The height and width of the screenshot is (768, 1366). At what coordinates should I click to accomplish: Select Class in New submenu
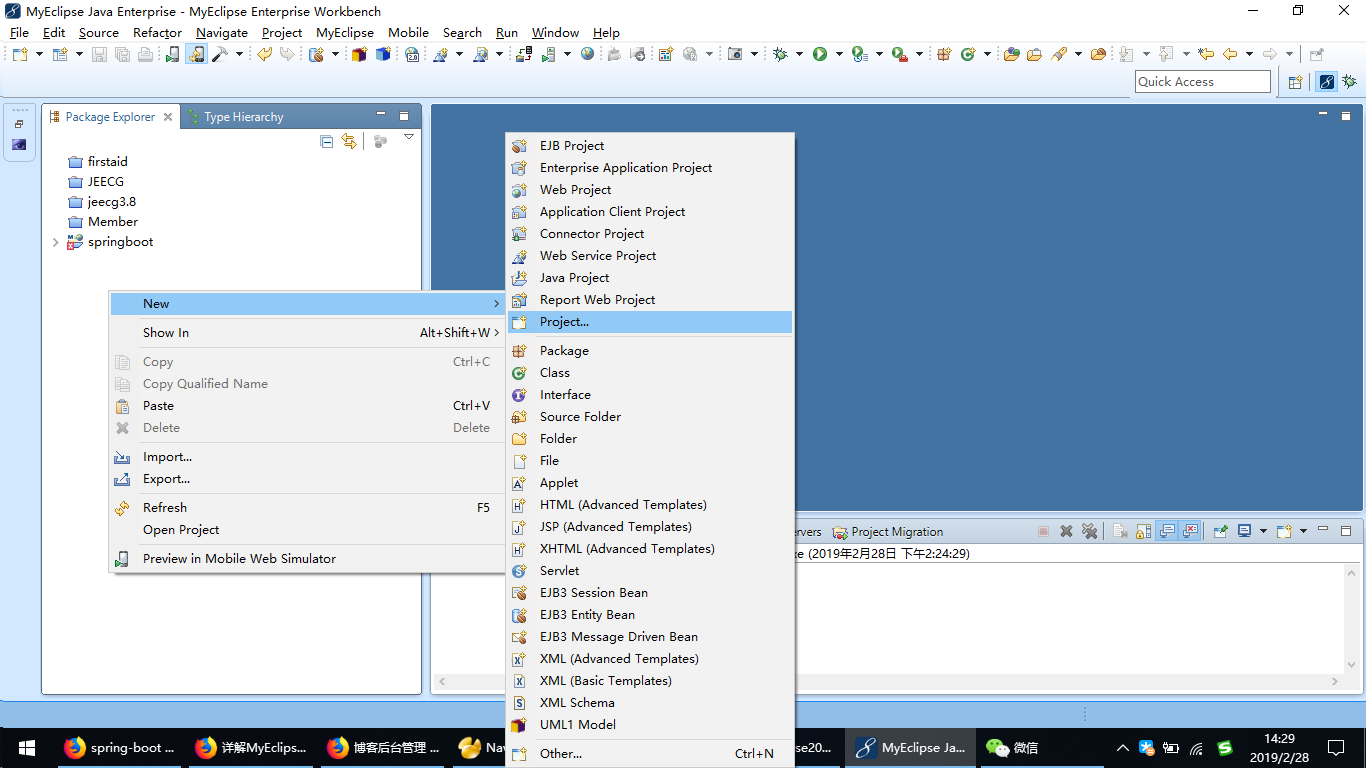tap(650, 373)
